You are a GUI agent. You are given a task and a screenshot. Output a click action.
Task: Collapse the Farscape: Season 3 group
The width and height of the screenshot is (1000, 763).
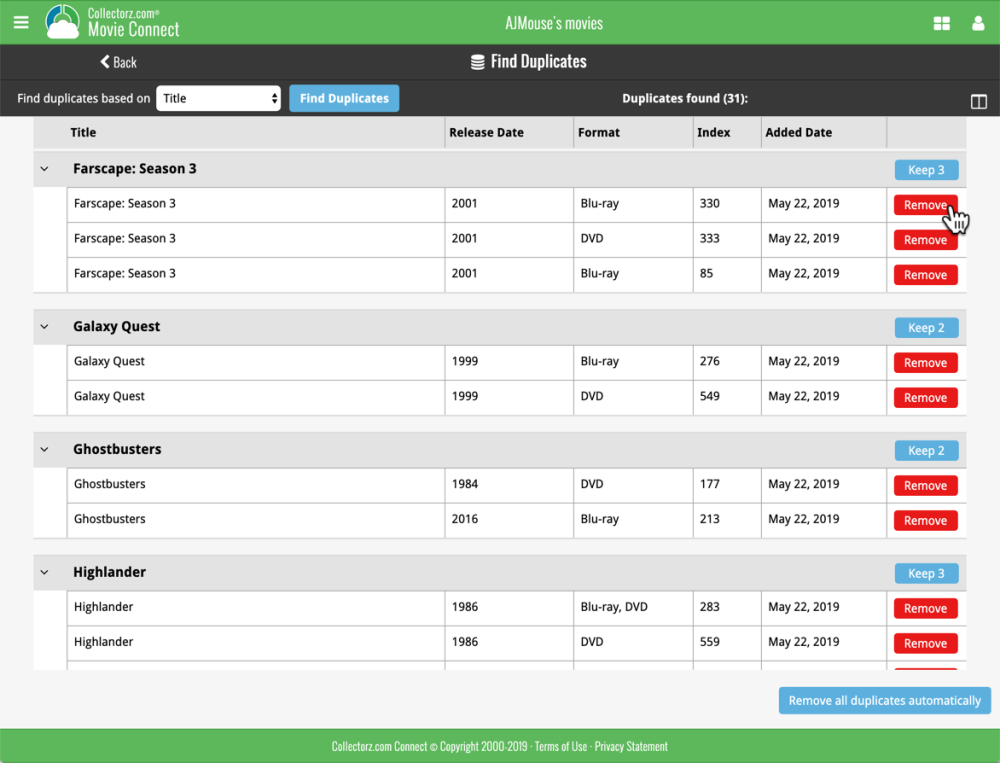click(x=44, y=169)
